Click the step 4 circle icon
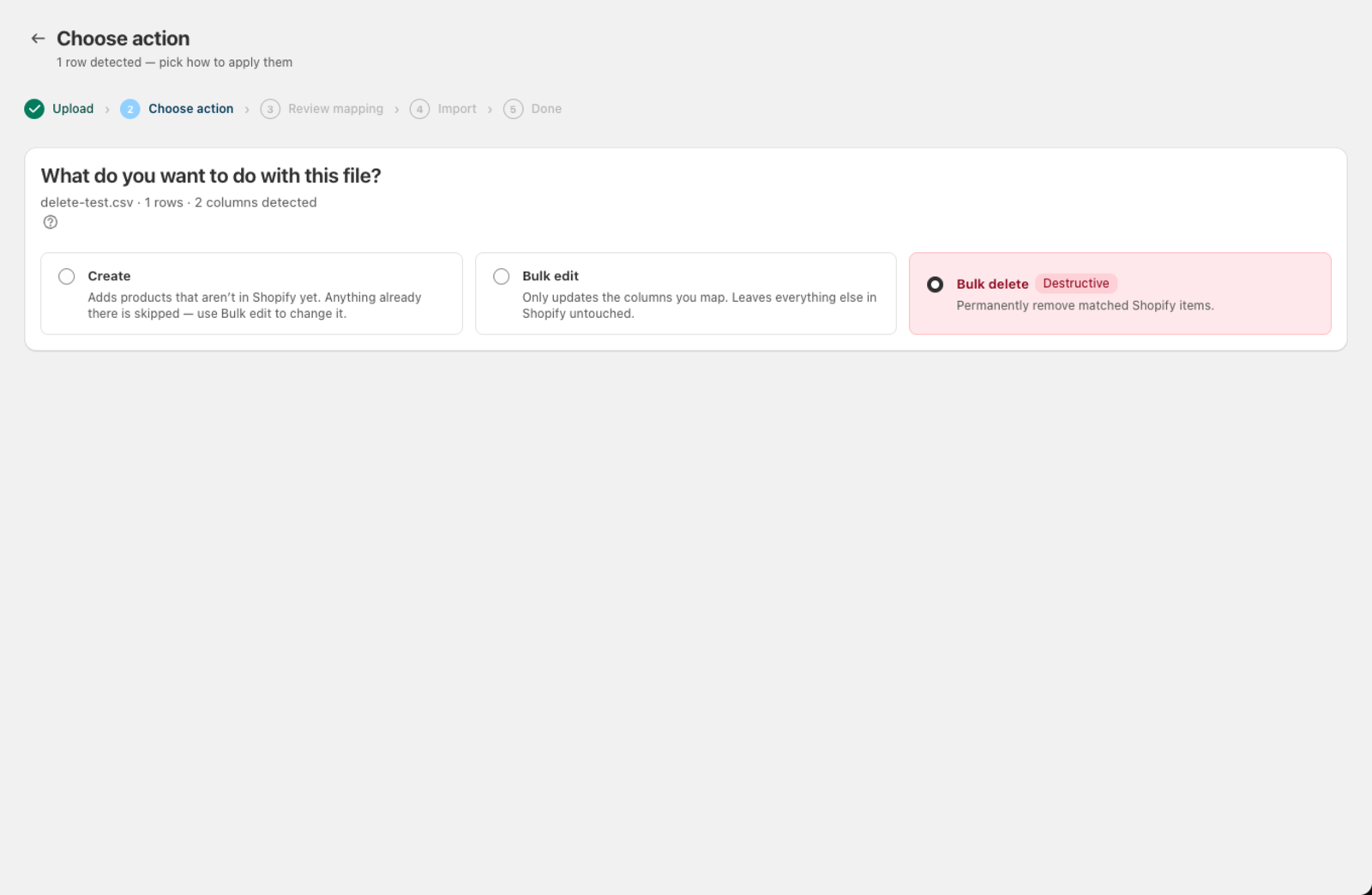1372x895 pixels. click(419, 109)
